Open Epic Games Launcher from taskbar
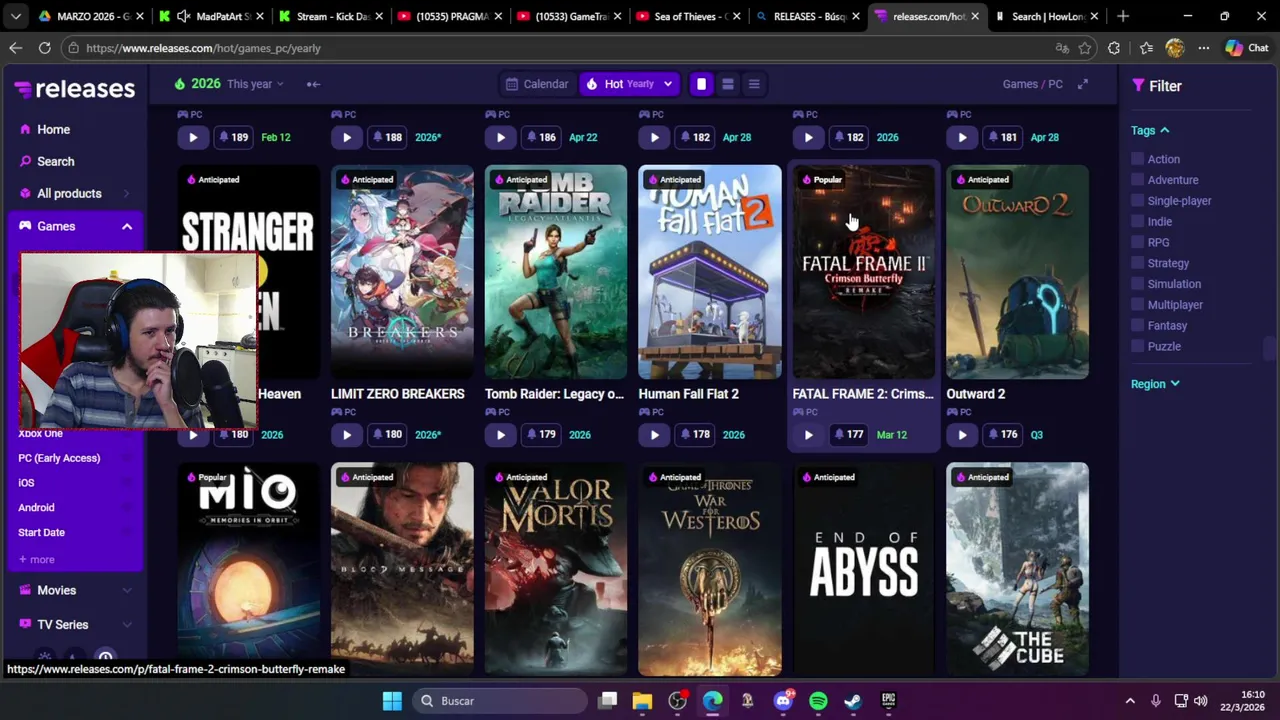1280x720 pixels. [x=888, y=701]
